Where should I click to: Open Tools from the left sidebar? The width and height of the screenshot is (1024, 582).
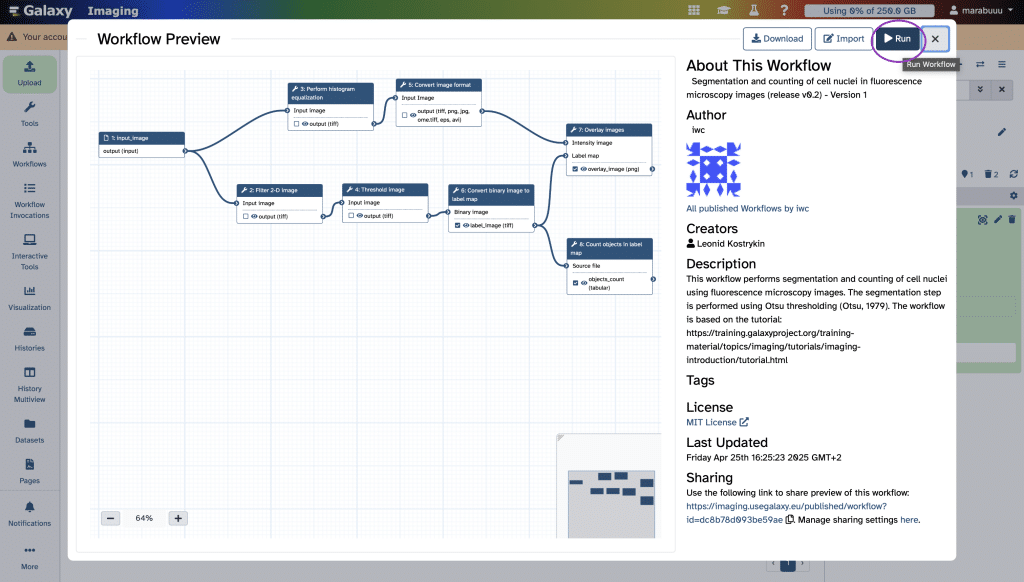[x=29, y=114]
